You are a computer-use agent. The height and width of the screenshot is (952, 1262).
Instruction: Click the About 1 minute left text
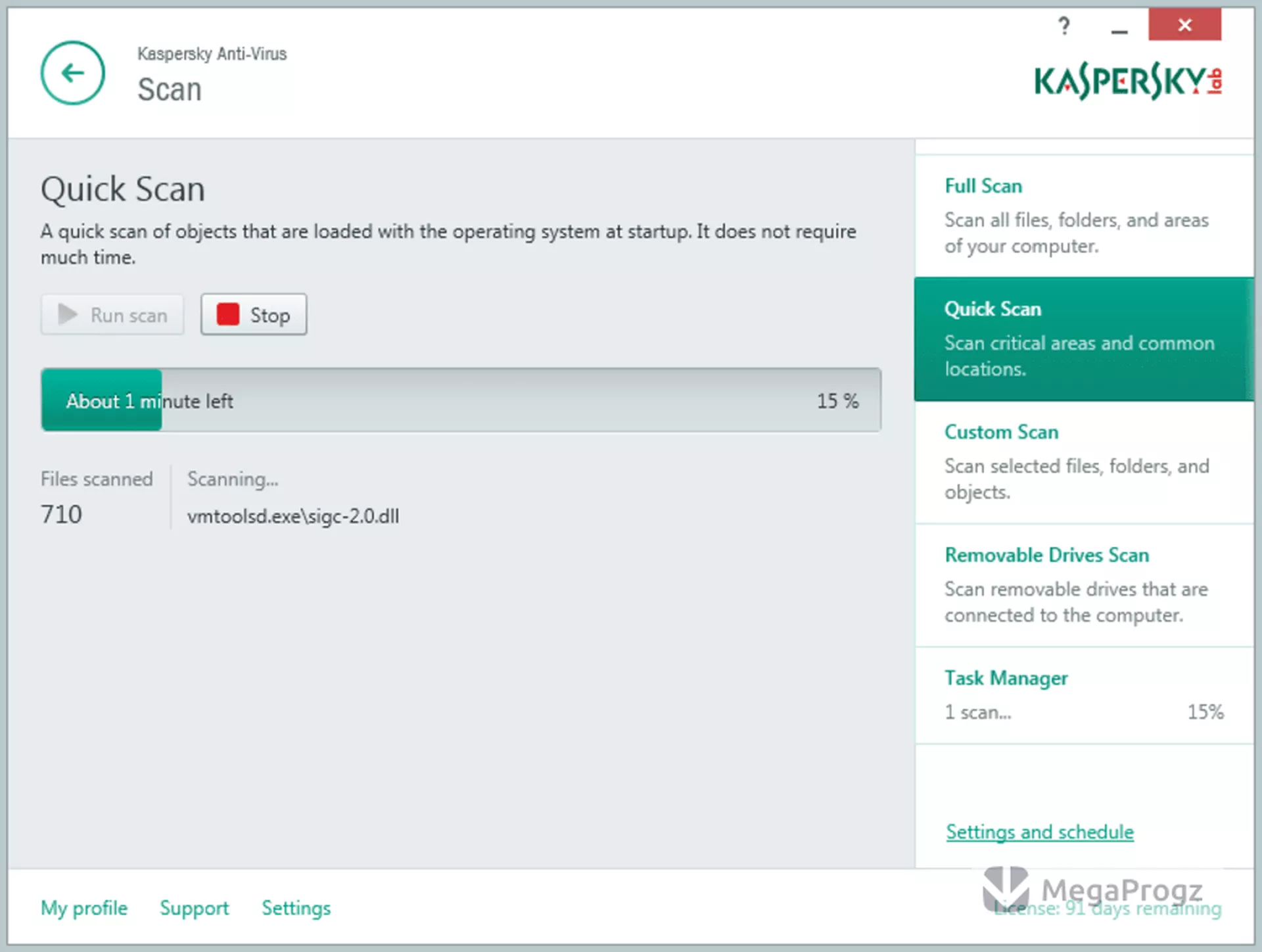149,401
